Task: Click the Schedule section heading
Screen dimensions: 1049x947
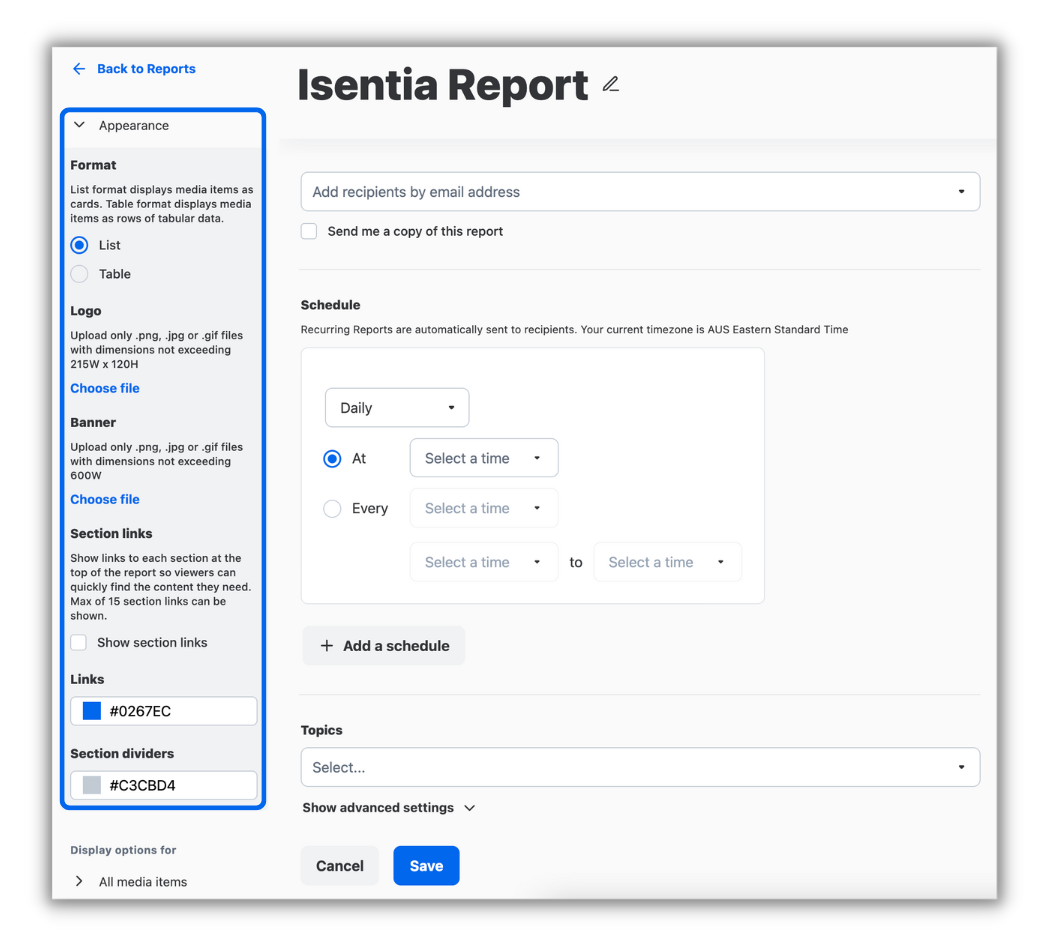Action: point(330,305)
